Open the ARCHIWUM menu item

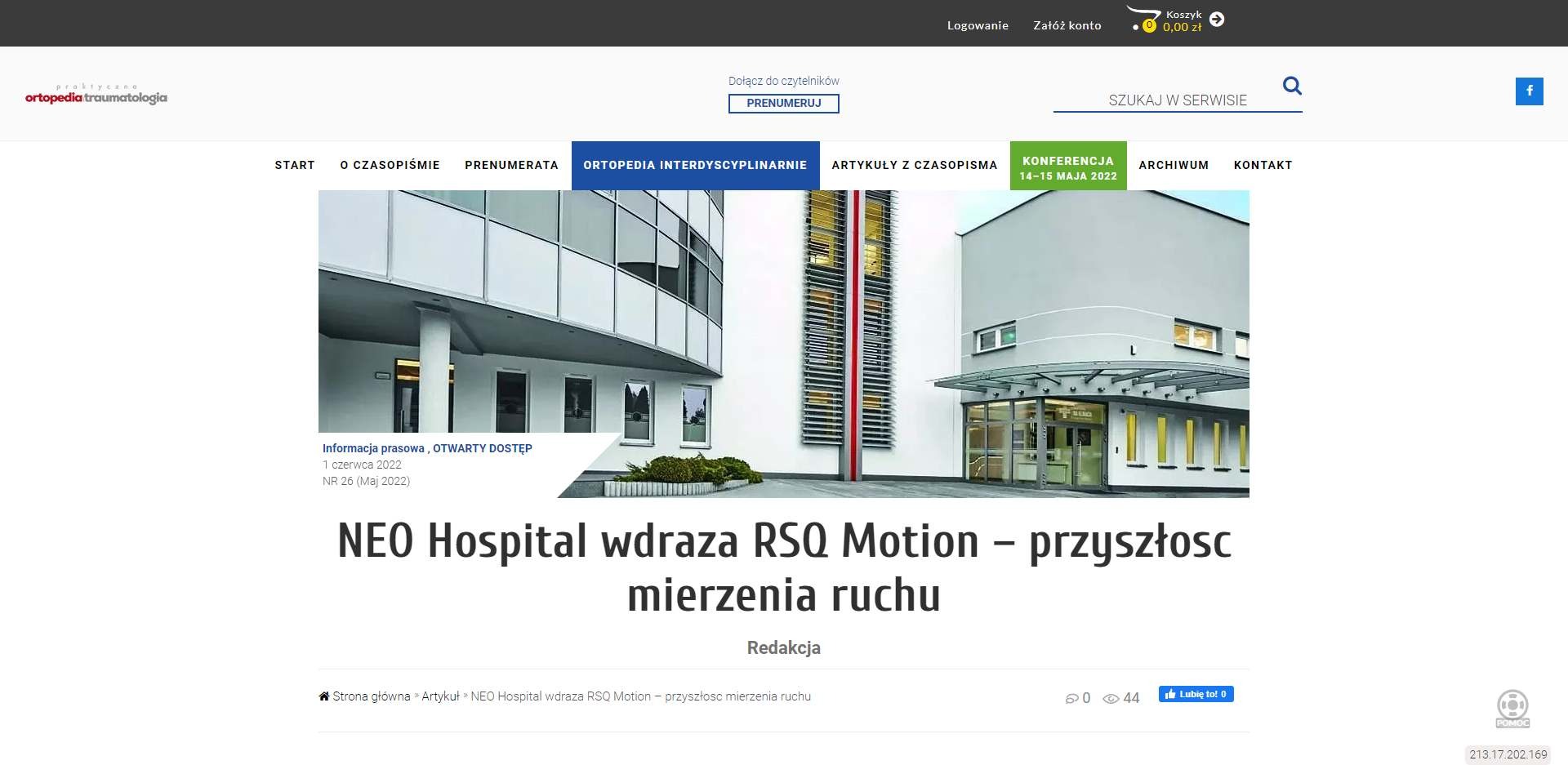[1174, 165]
